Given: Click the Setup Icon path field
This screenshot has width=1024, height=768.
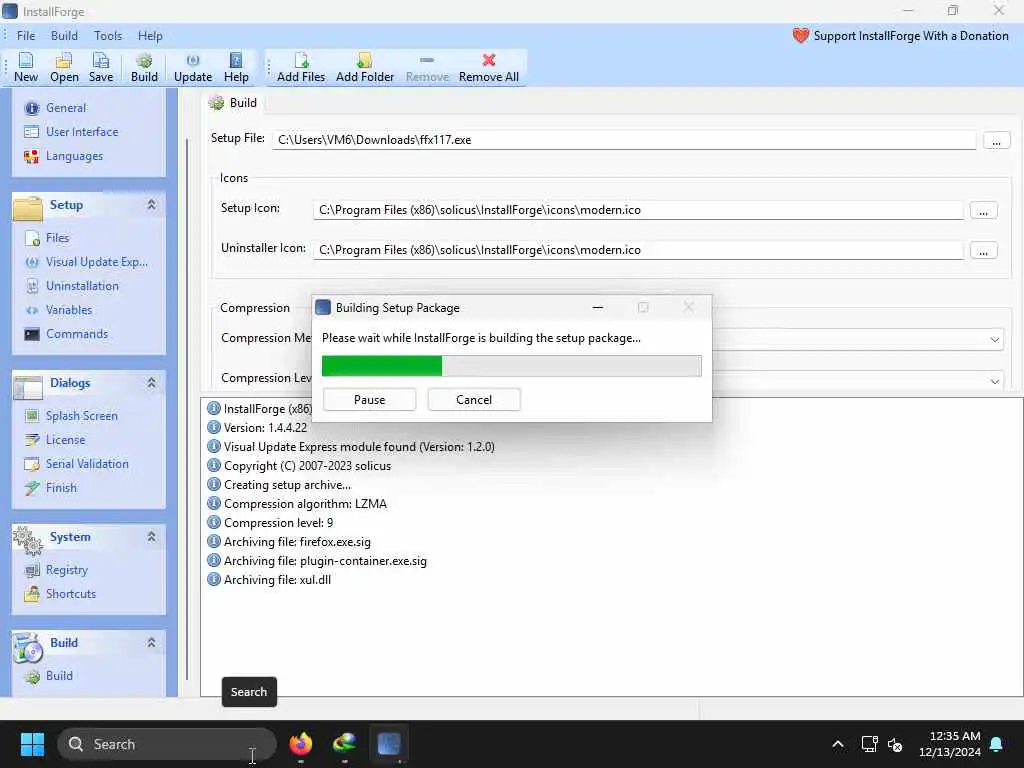Looking at the screenshot, I should pyautogui.click(x=638, y=210).
